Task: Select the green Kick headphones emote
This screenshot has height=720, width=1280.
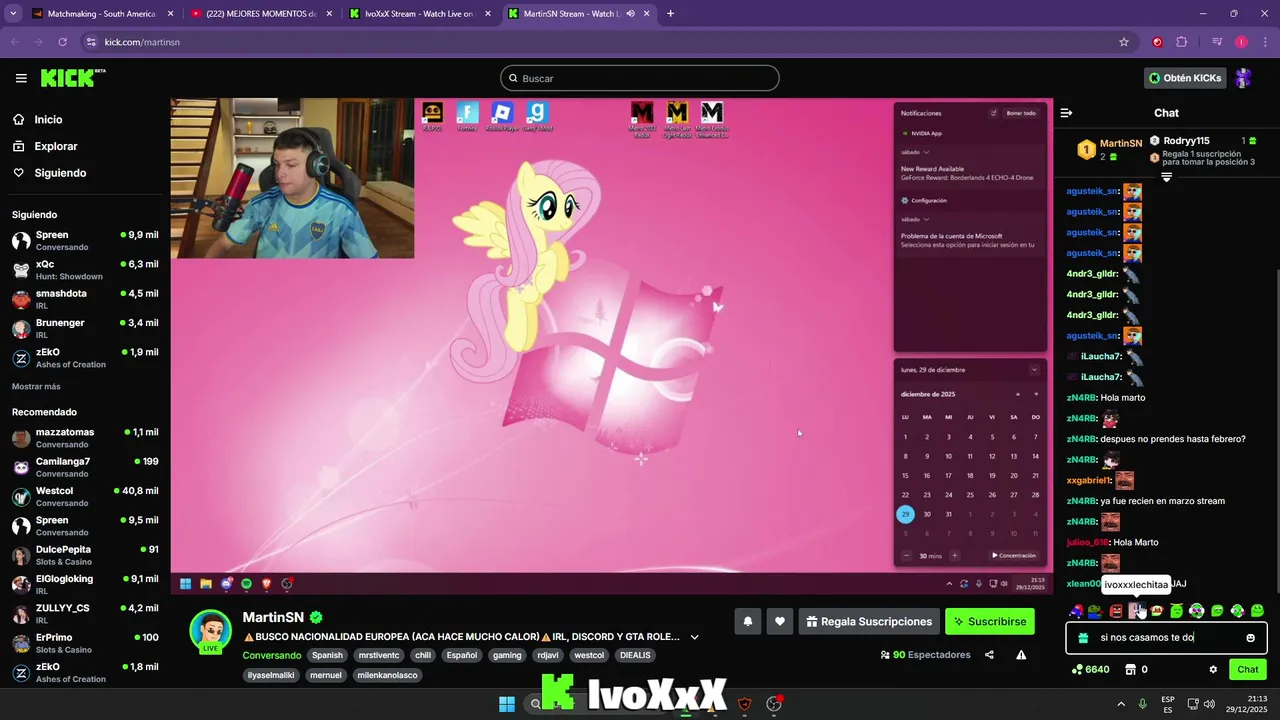Action: tap(1196, 610)
